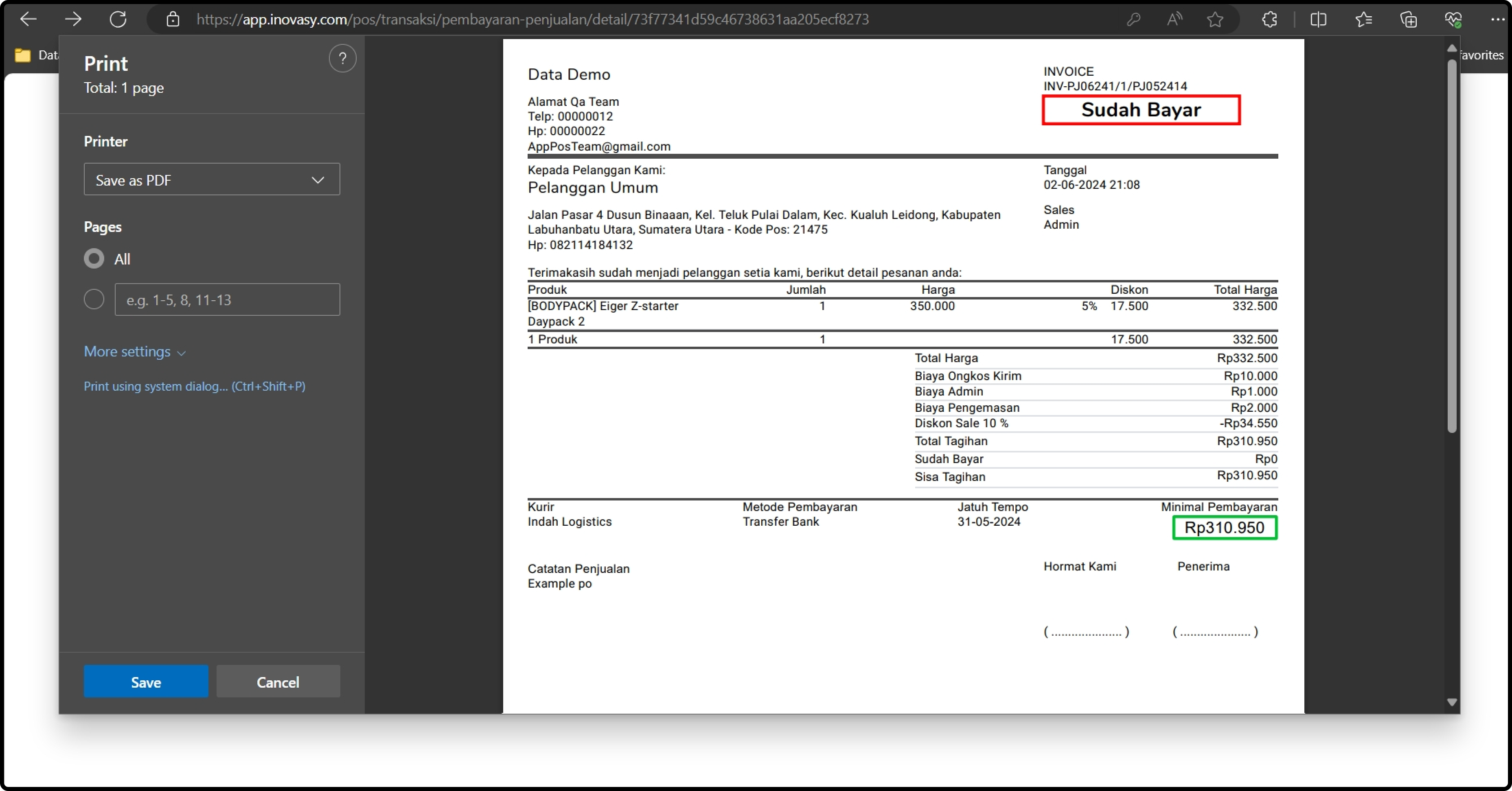Open the Save as PDF printer dropdown

(211, 179)
